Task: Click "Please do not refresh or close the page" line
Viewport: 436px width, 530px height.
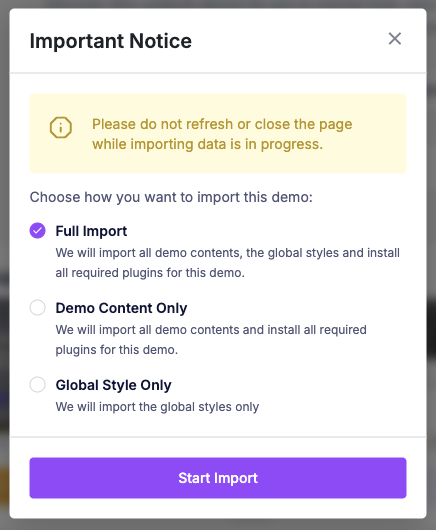Action: point(222,124)
